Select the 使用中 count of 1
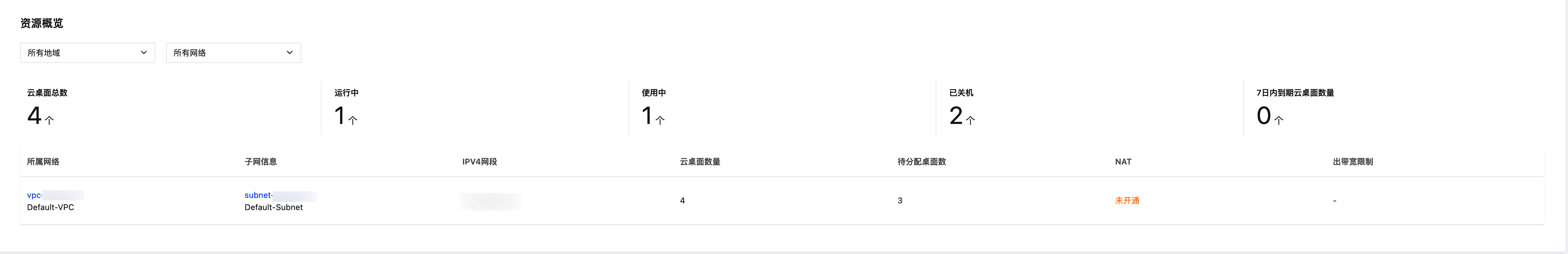 click(647, 116)
